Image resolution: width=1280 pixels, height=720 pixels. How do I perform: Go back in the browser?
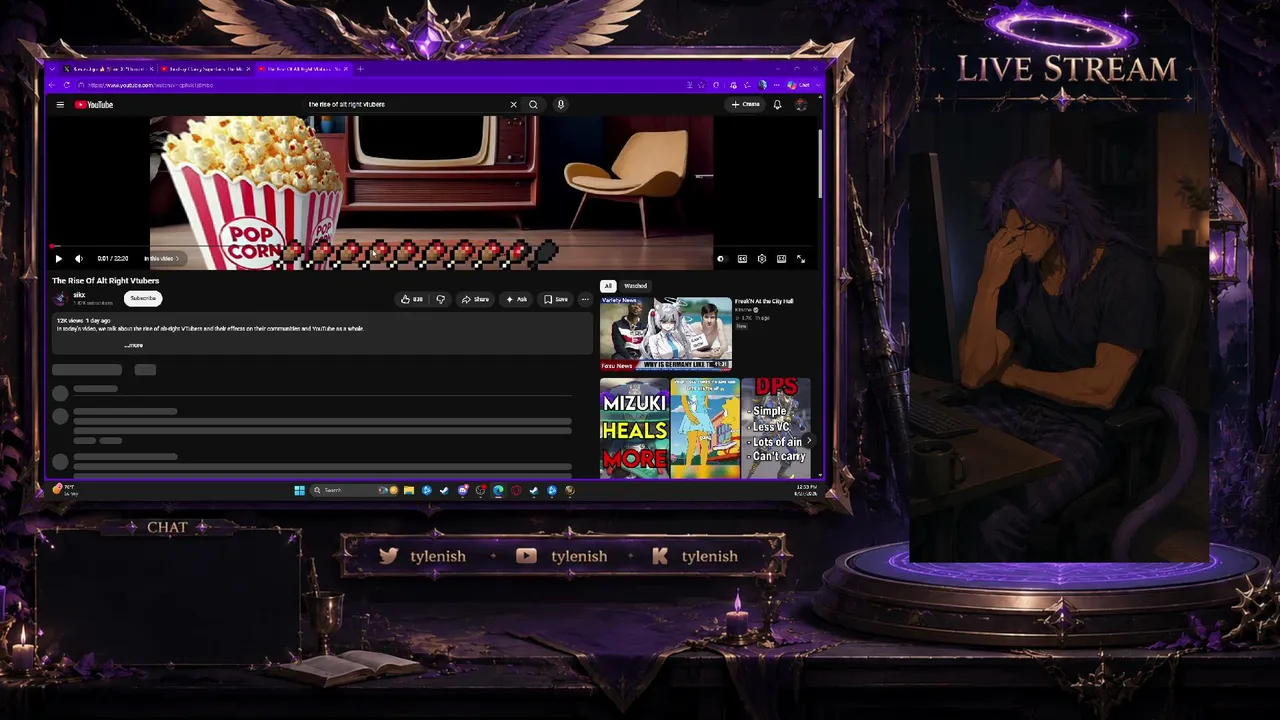click(53, 85)
